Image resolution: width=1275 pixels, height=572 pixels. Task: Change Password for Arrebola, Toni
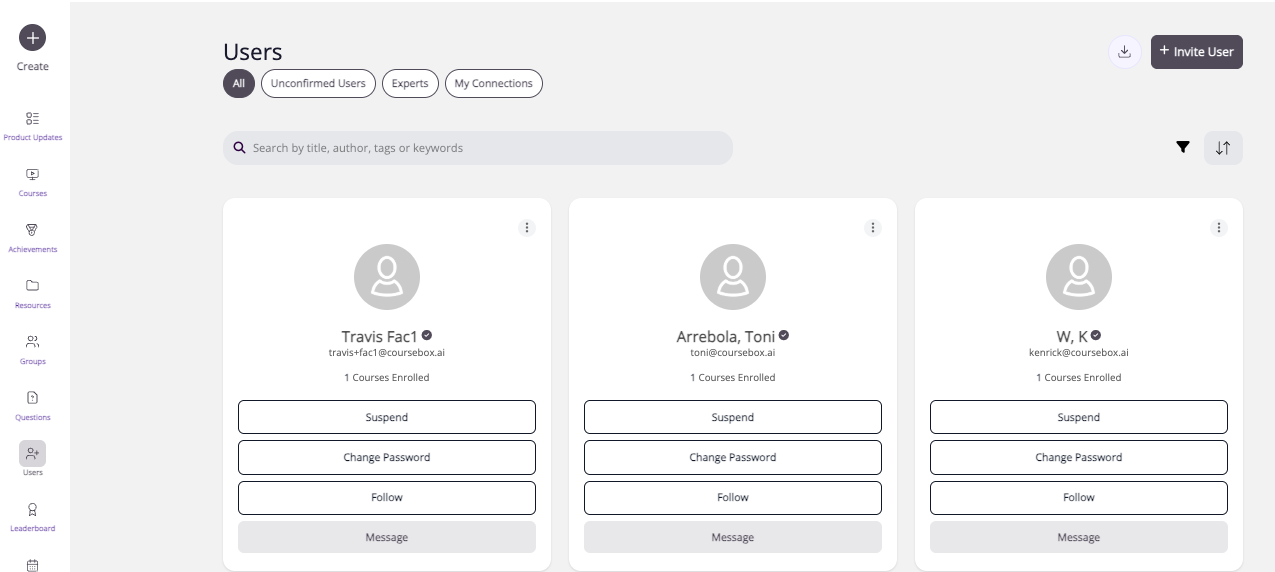pyautogui.click(x=733, y=457)
